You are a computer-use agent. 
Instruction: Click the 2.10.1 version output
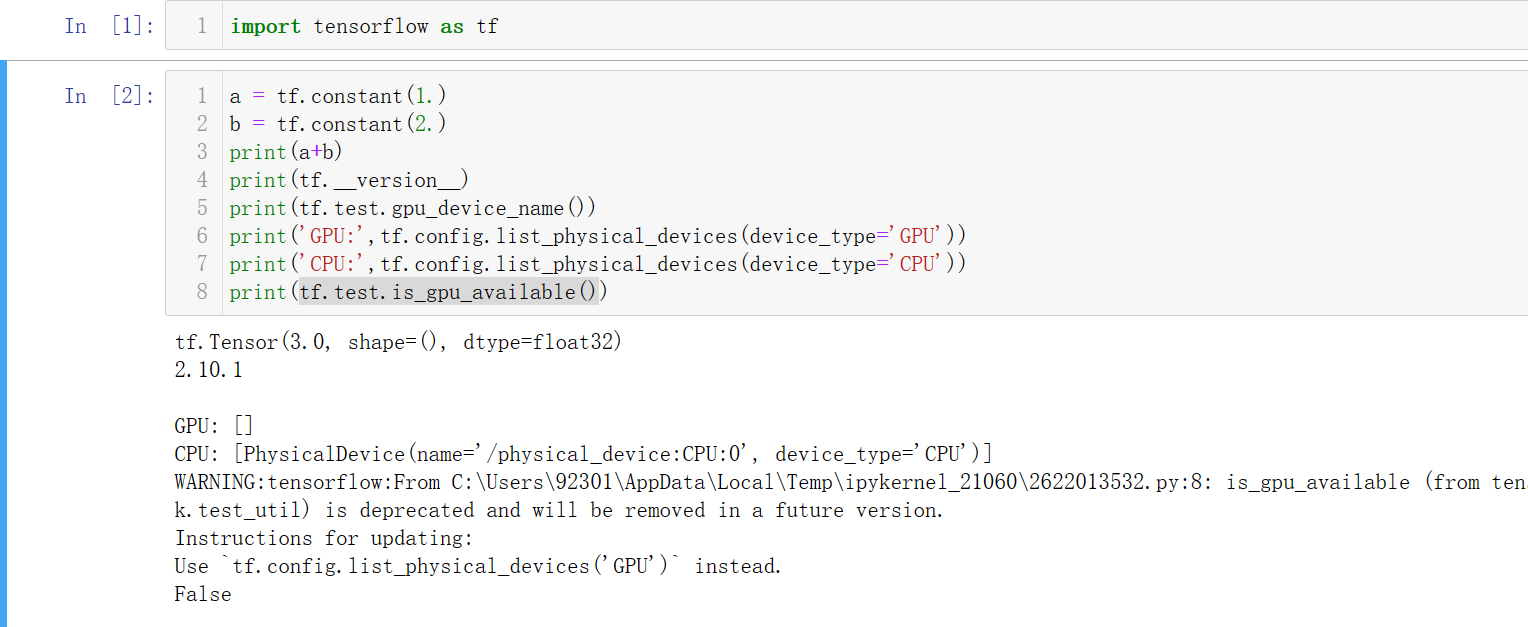[x=208, y=370]
